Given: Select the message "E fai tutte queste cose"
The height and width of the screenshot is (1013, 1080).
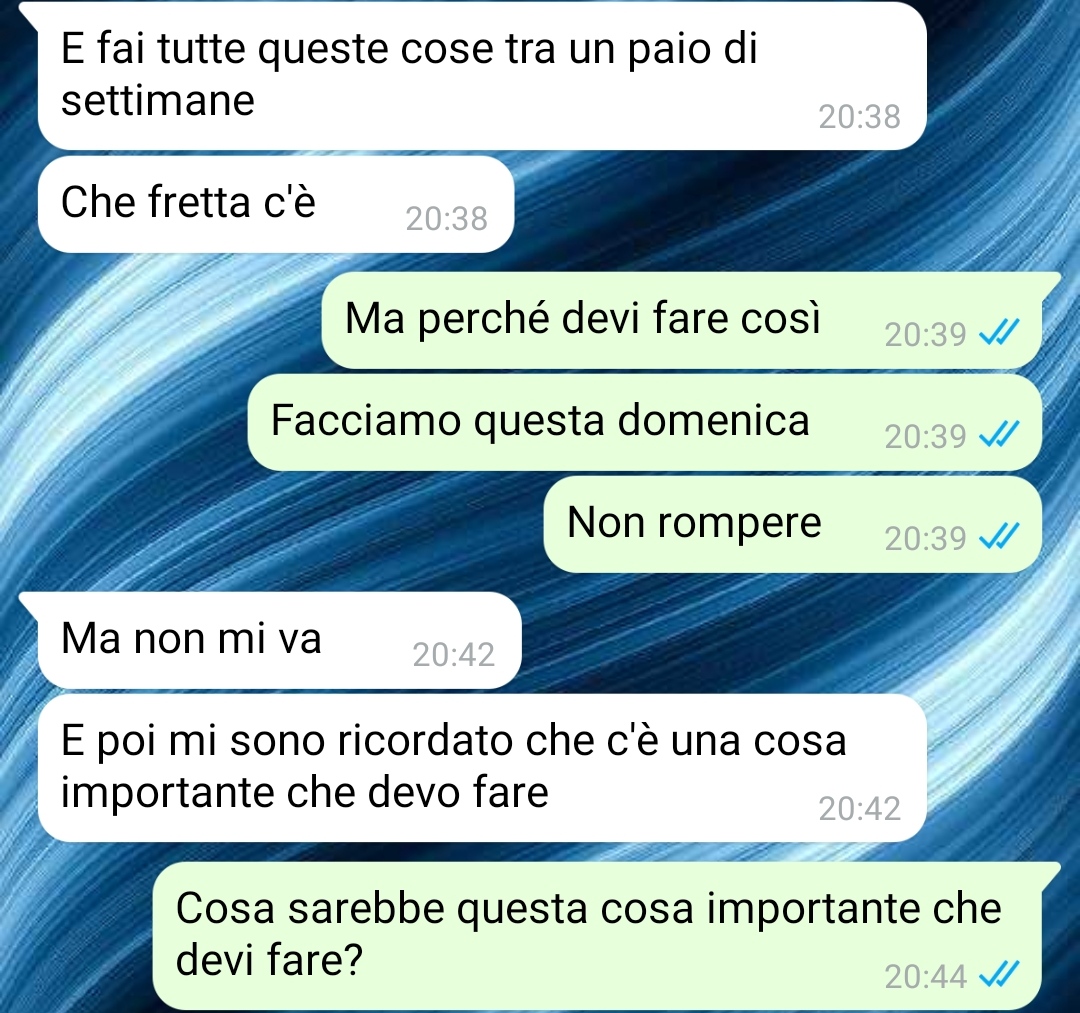Looking at the screenshot, I should [482, 76].
